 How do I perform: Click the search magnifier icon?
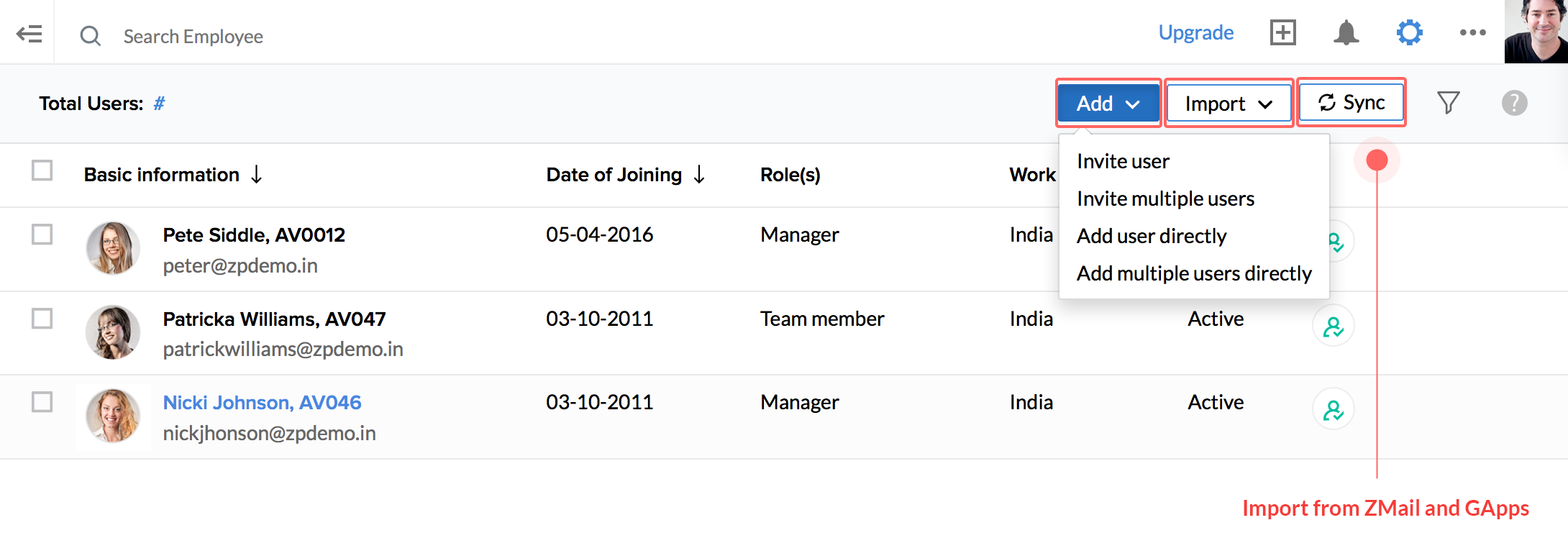click(90, 35)
